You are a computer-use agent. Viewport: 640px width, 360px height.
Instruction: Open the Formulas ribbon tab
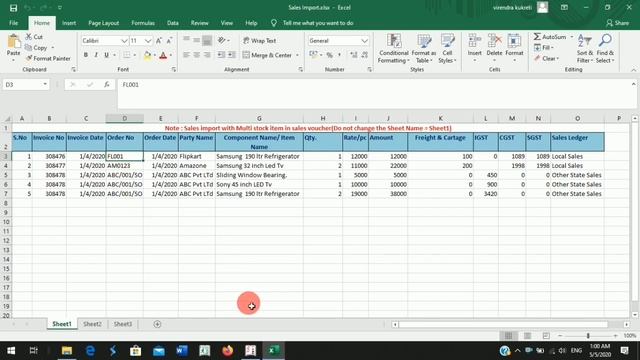(x=143, y=23)
